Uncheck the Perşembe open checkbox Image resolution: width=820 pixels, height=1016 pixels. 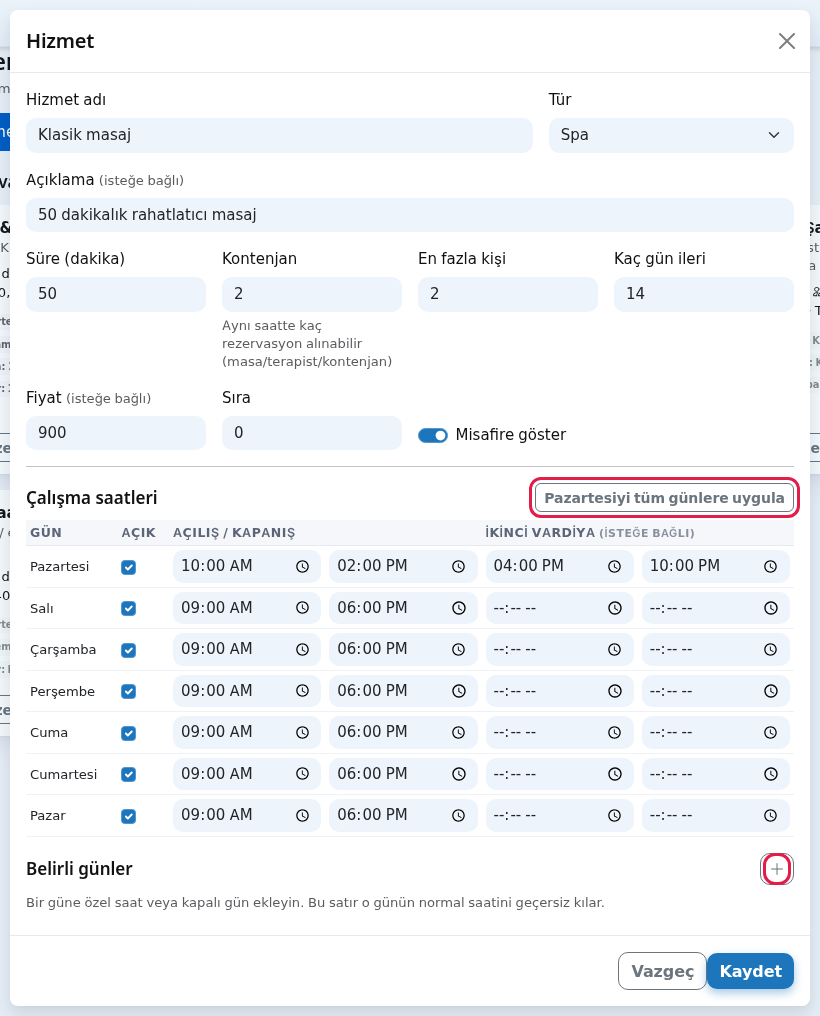[128, 691]
